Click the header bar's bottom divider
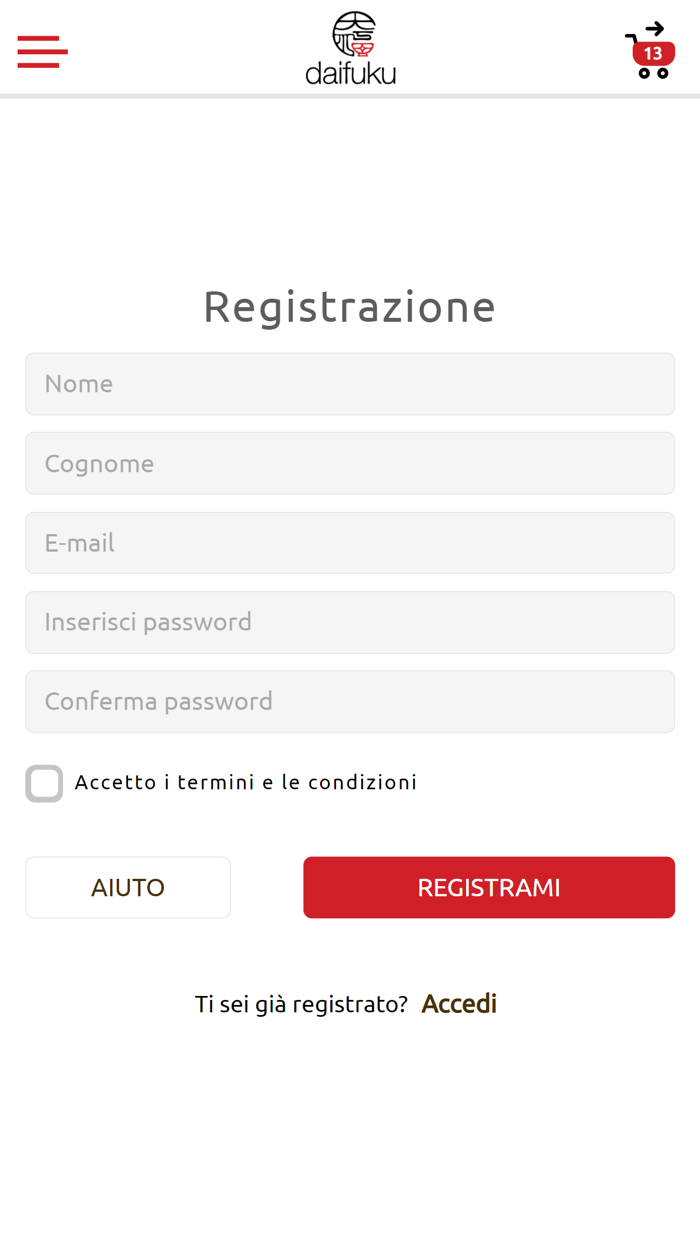 pos(350,96)
